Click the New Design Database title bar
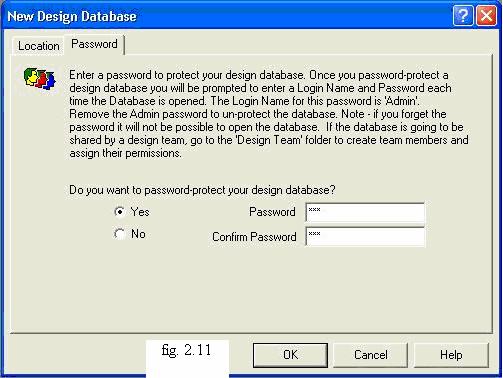The height and width of the screenshot is (378, 503). 227,16
